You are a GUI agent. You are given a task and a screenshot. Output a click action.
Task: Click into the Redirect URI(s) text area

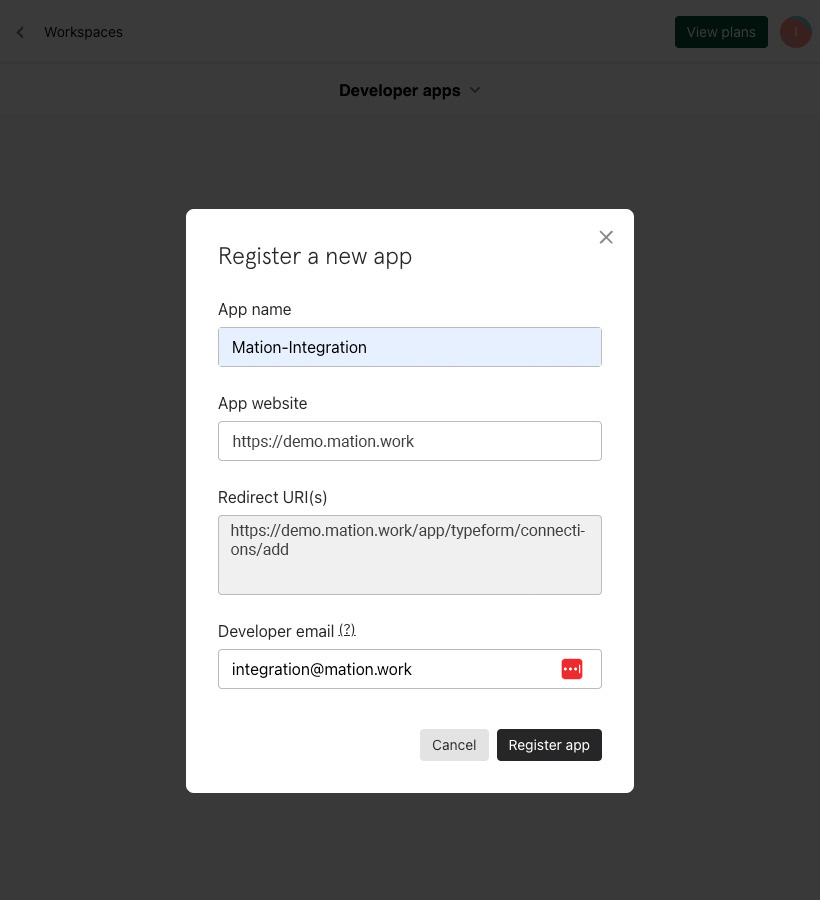coord(410,555)
